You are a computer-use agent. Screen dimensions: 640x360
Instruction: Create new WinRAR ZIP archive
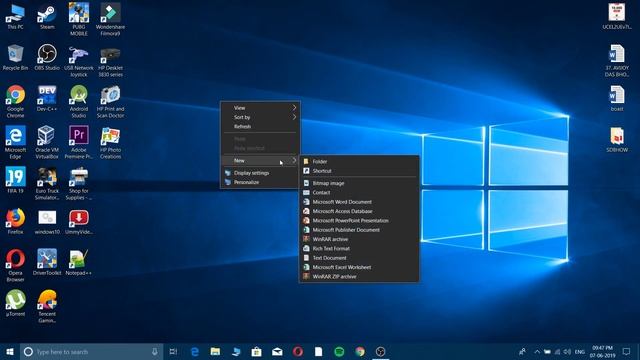359,277
